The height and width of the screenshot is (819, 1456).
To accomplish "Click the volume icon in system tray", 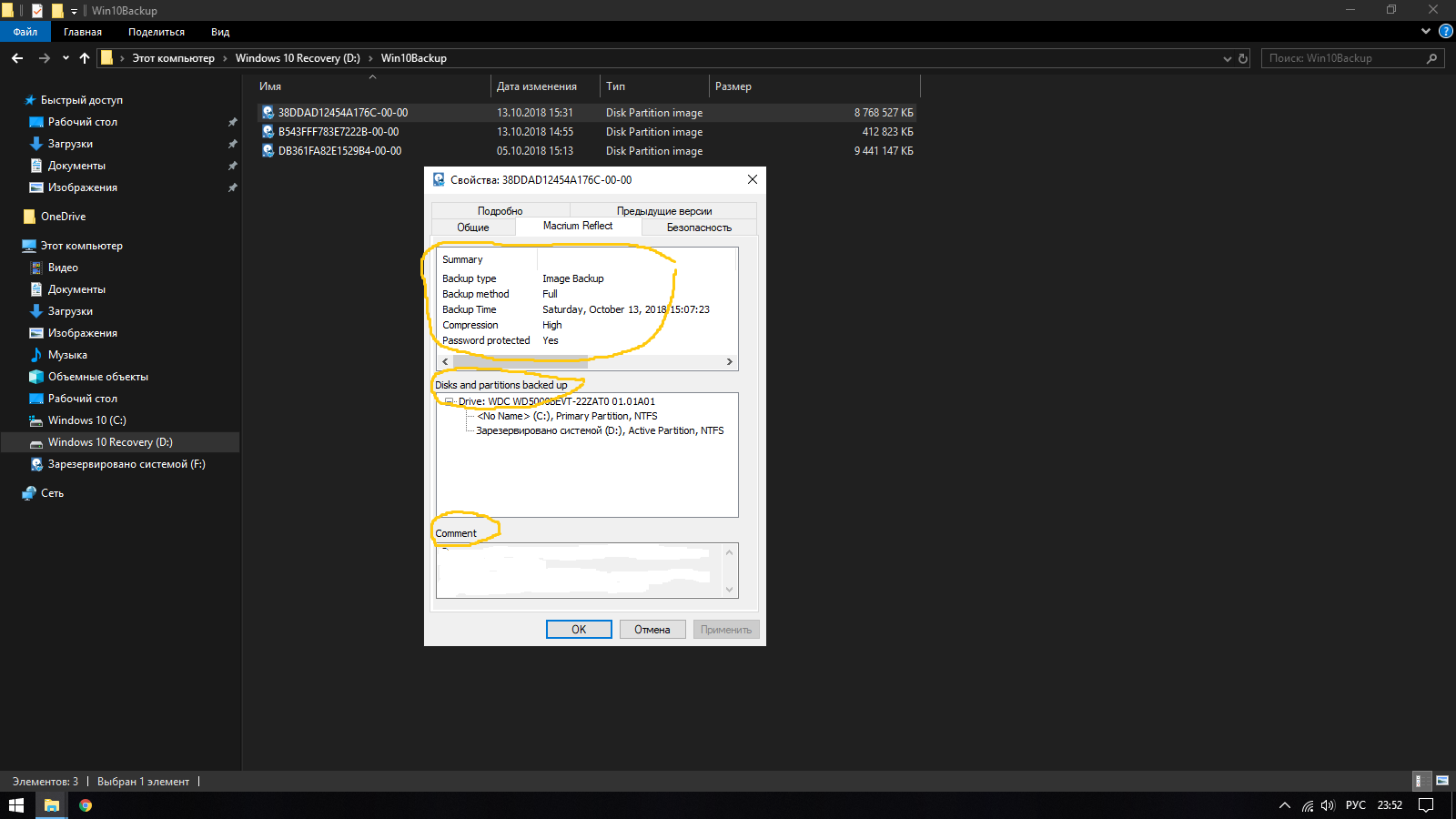I will [1328, 805].
